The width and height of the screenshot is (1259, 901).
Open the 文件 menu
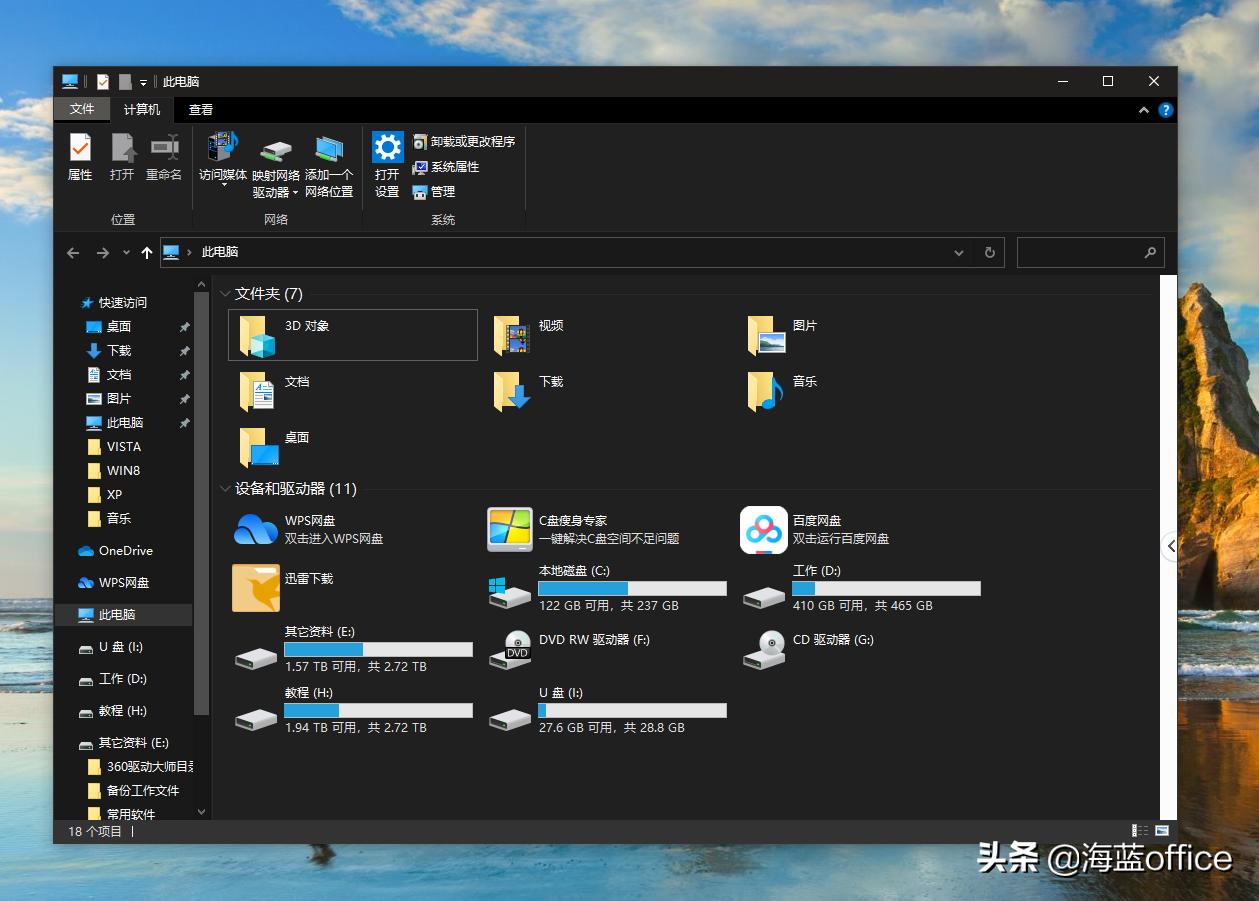(81, 109)
